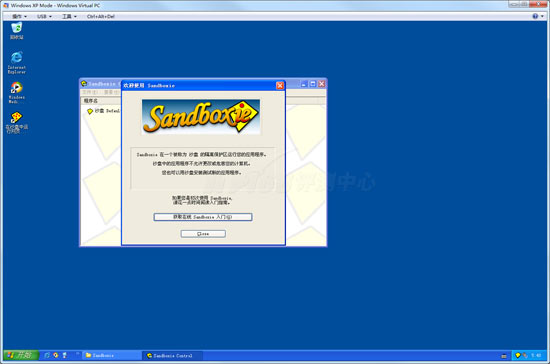The height and width of the screenshot is (364, 550).
Task: Open the 工具 dropdown menu
Action: (69, 16)
